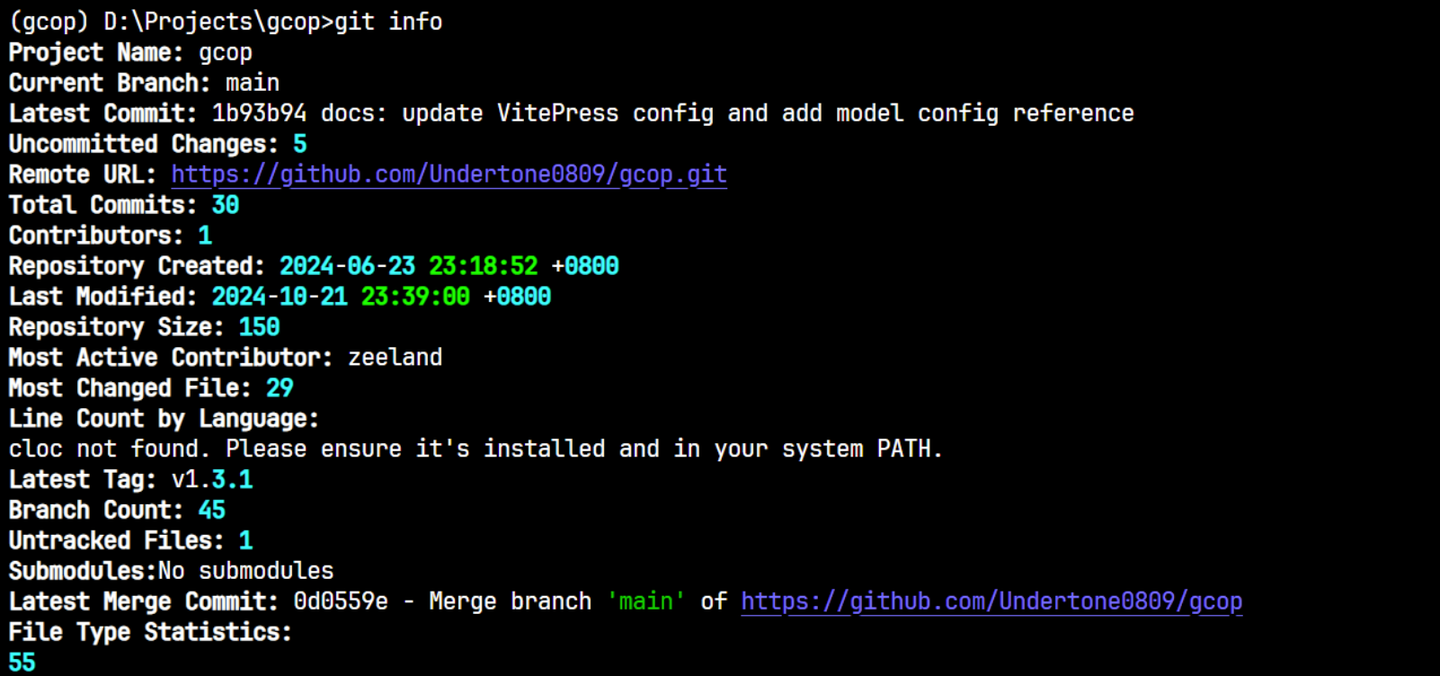Click the Contributors count 1
The image size is (1440, 676).
pyautogui.click(x=205, y=236)
